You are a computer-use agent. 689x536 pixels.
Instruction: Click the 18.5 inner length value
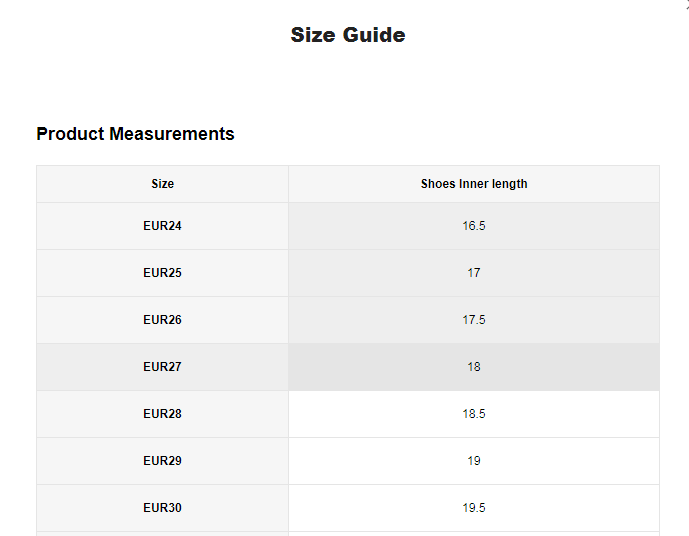click(473, 414)
